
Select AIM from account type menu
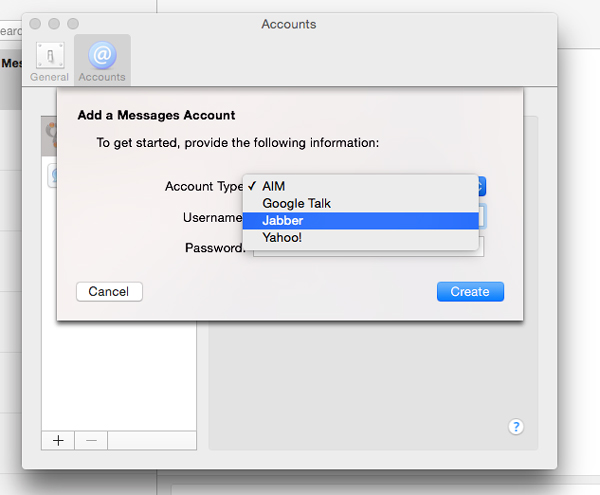tap(360, 186)
